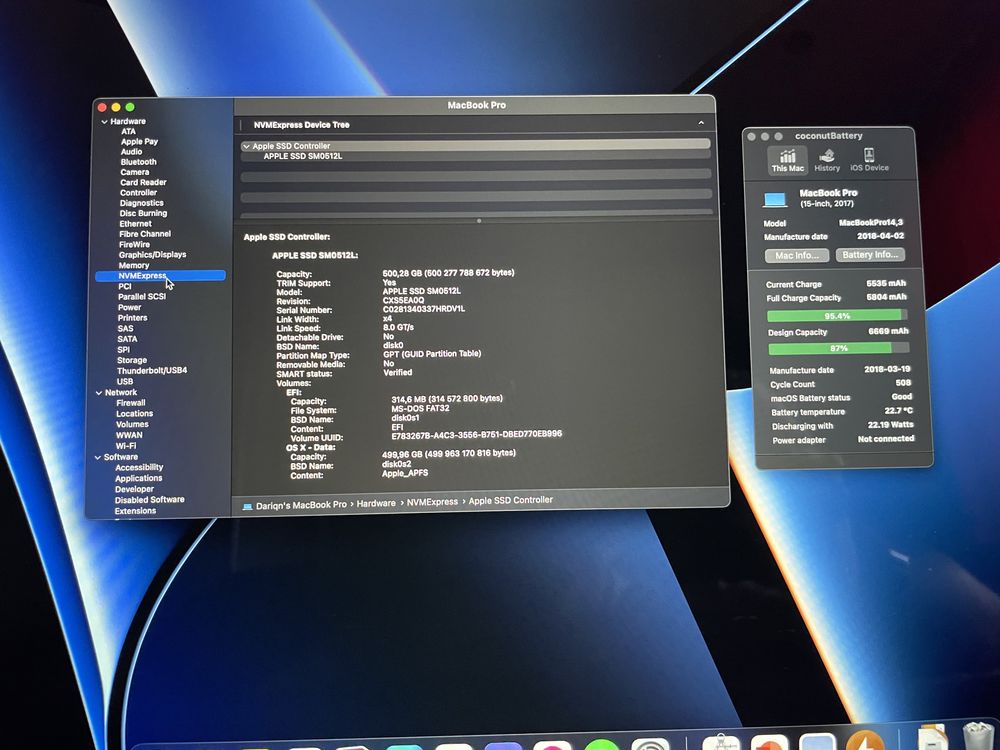Viewport: 1000px width, 750px height.
Task: Select Accessibility under Software
Action: (x=139, y=467)
